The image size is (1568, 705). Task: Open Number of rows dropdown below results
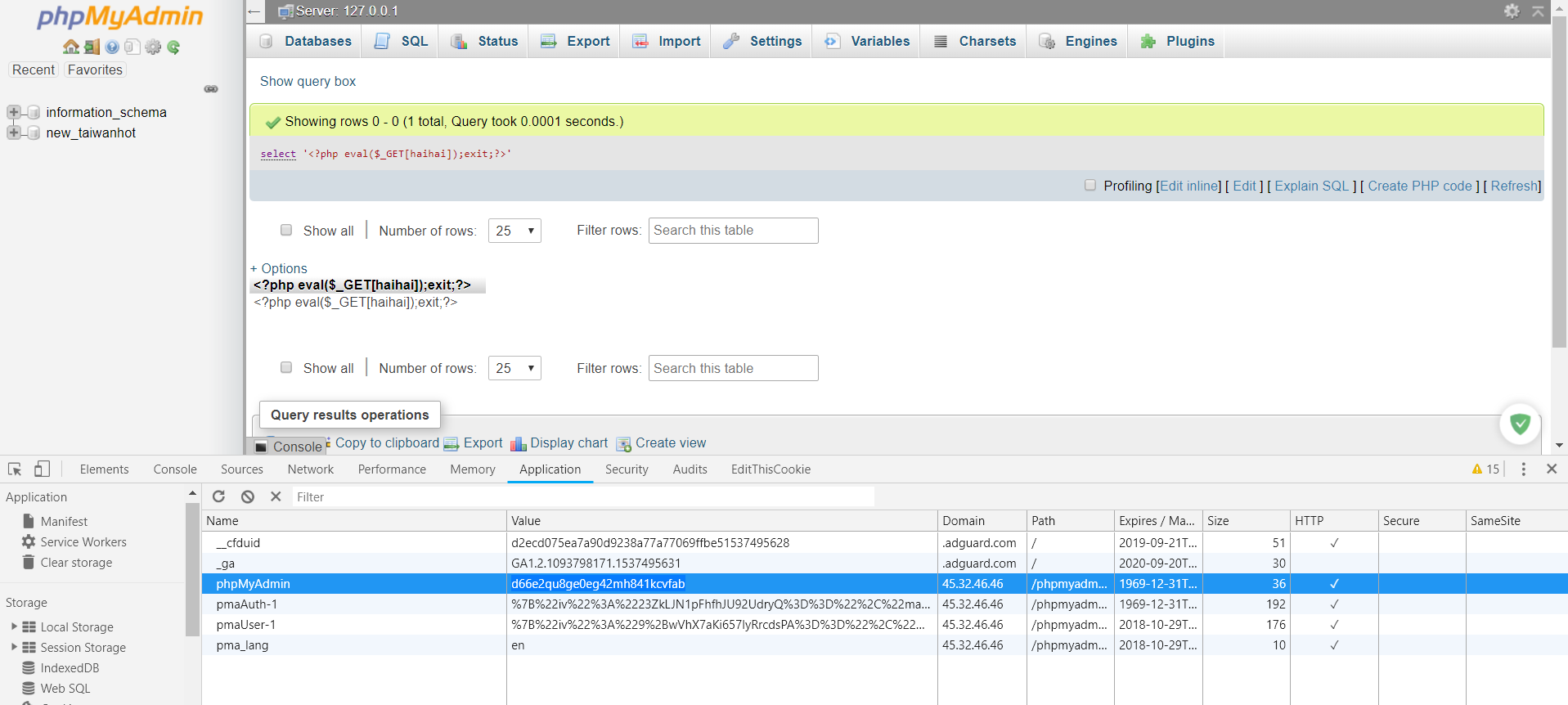(514, 368)
